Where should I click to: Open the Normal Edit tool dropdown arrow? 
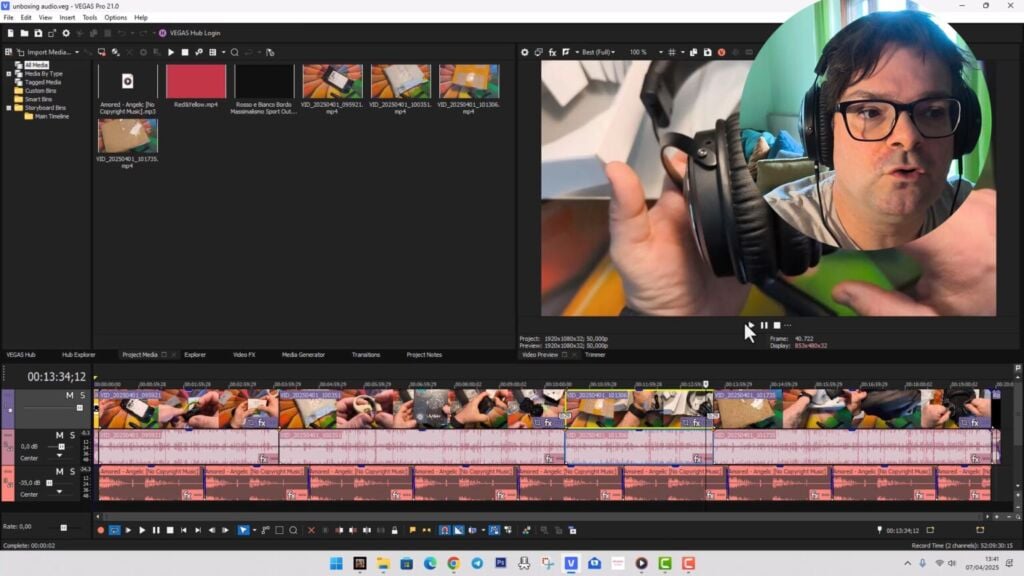253,530
